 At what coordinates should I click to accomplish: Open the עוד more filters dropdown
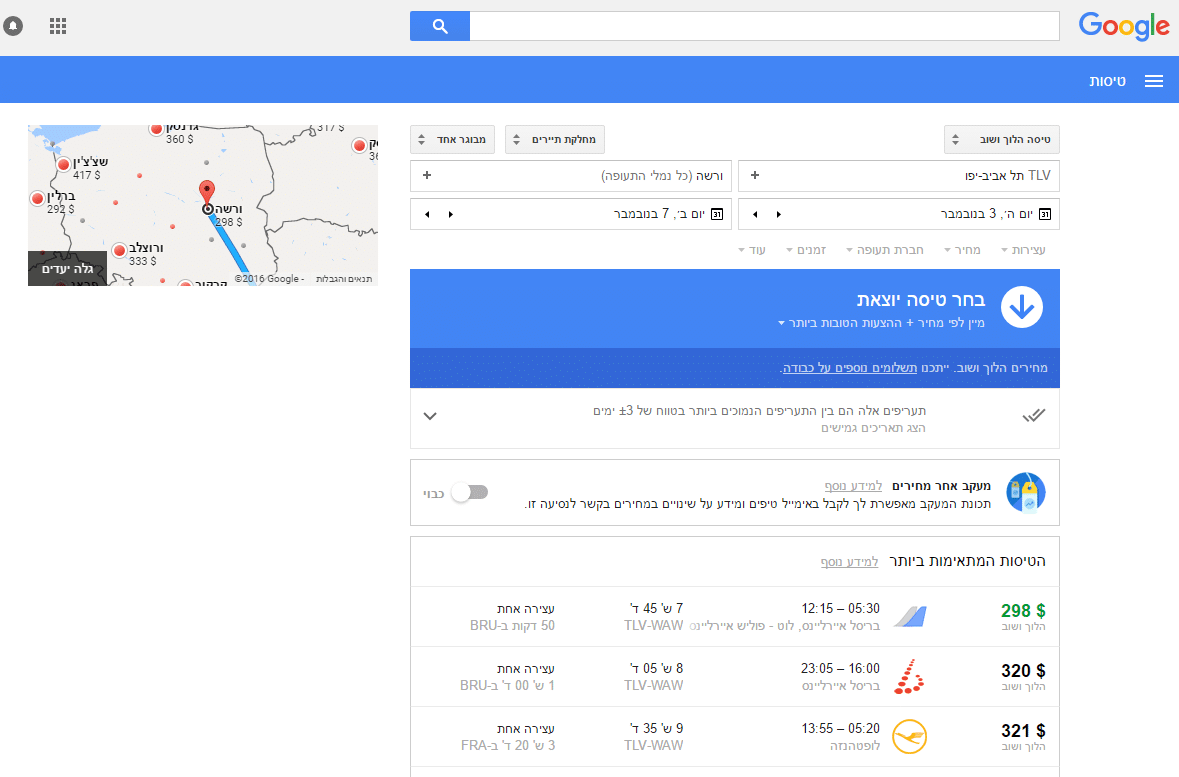click(752, 250)
